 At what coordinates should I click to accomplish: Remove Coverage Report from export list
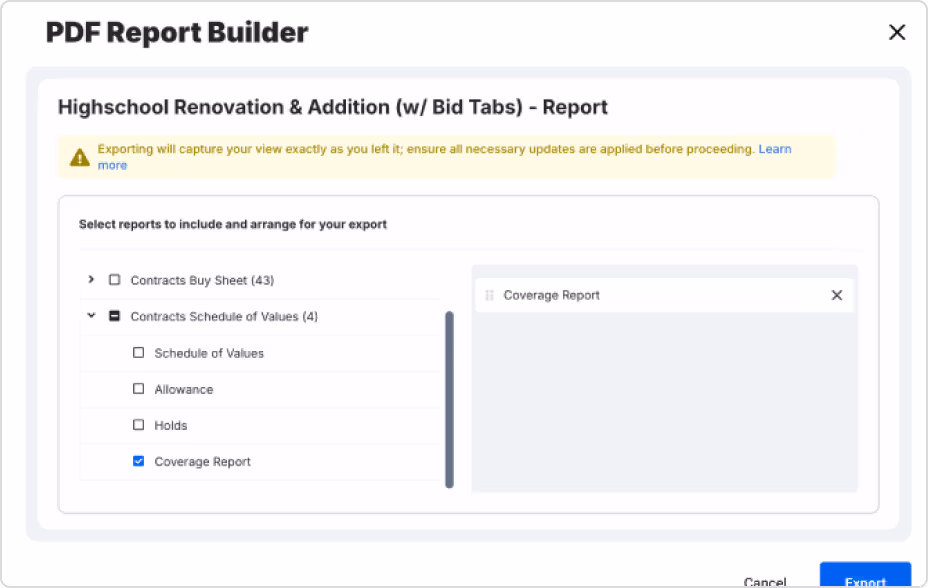click(x=836, y=295)
